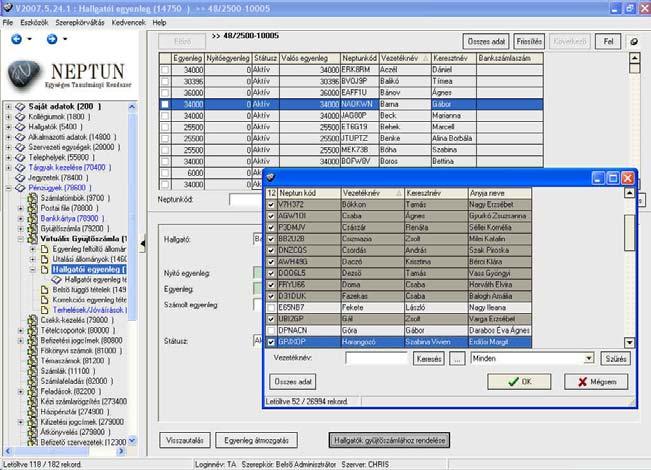
Task: Click the back navigation arrow icon
Action: pyautogui.click(x=16, y=39)
